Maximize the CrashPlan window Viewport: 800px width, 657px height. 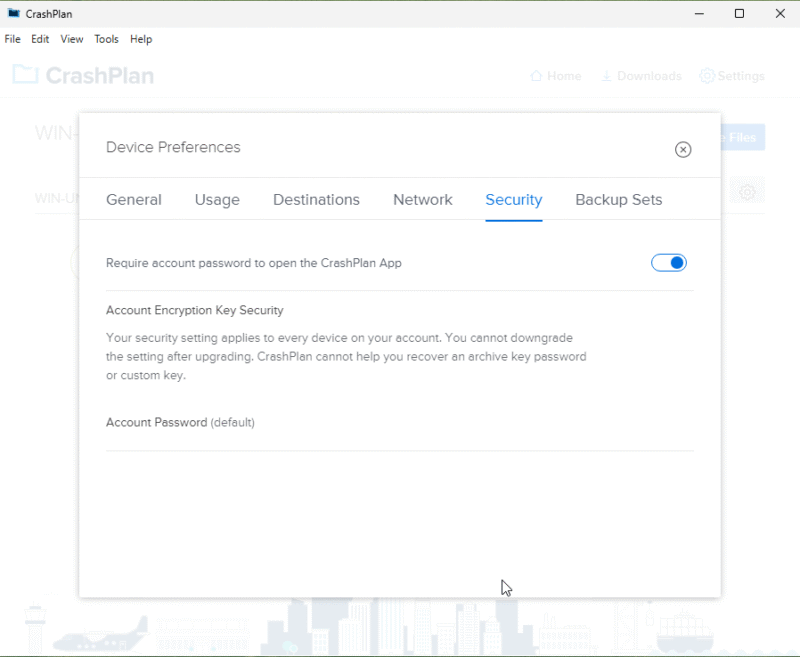click(x=739, y=14)
